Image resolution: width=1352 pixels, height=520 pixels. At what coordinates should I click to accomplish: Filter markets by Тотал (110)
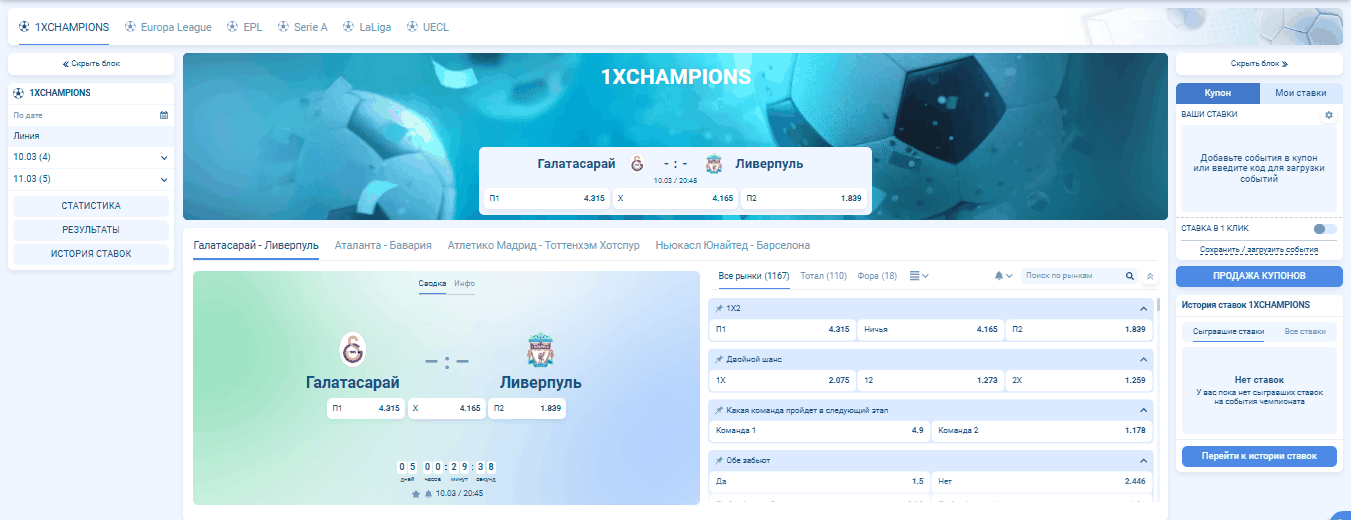pos(824,276)
